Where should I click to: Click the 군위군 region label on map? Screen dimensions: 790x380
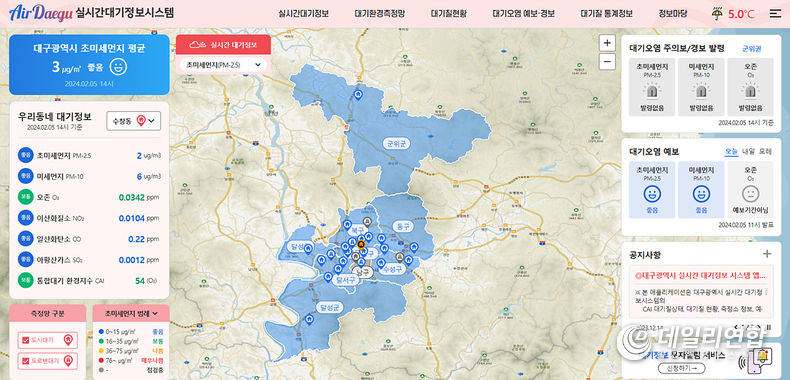[x=396, y=144]
